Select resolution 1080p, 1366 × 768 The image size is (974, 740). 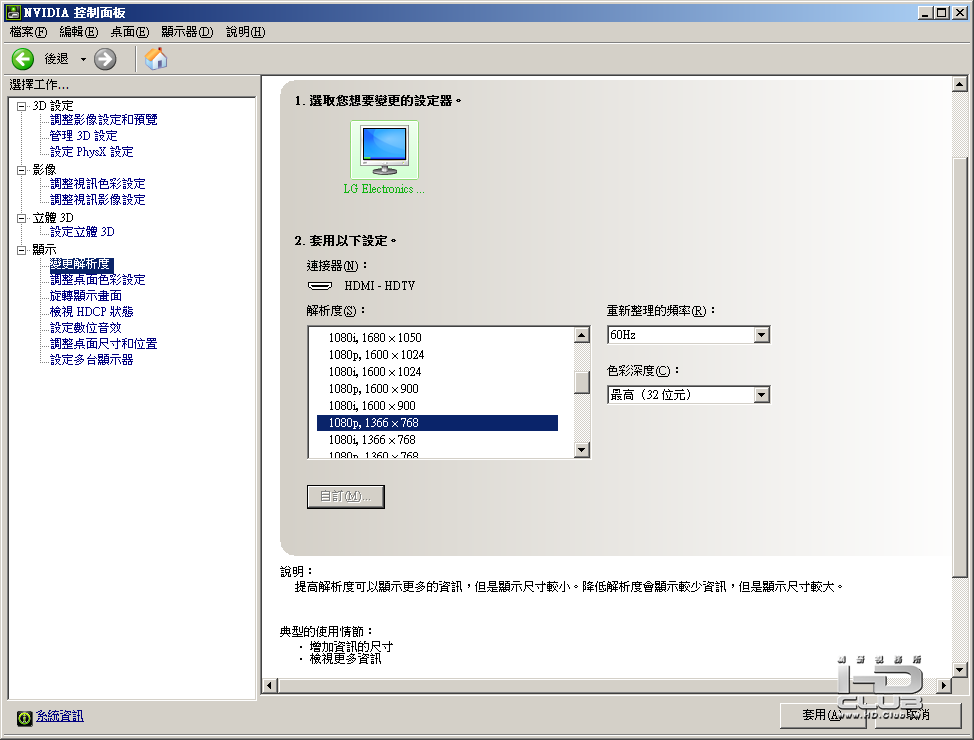point(437,423)
